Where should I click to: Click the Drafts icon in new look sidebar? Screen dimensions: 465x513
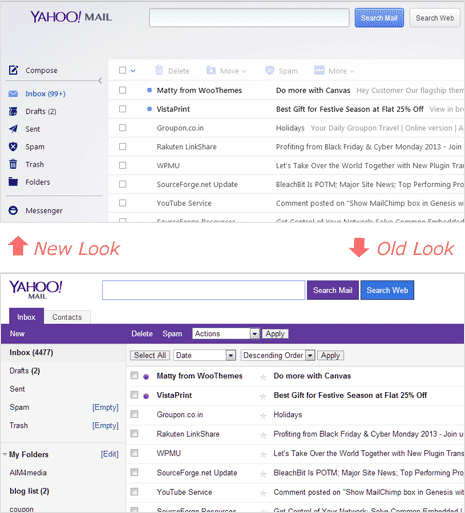point(13,111)
